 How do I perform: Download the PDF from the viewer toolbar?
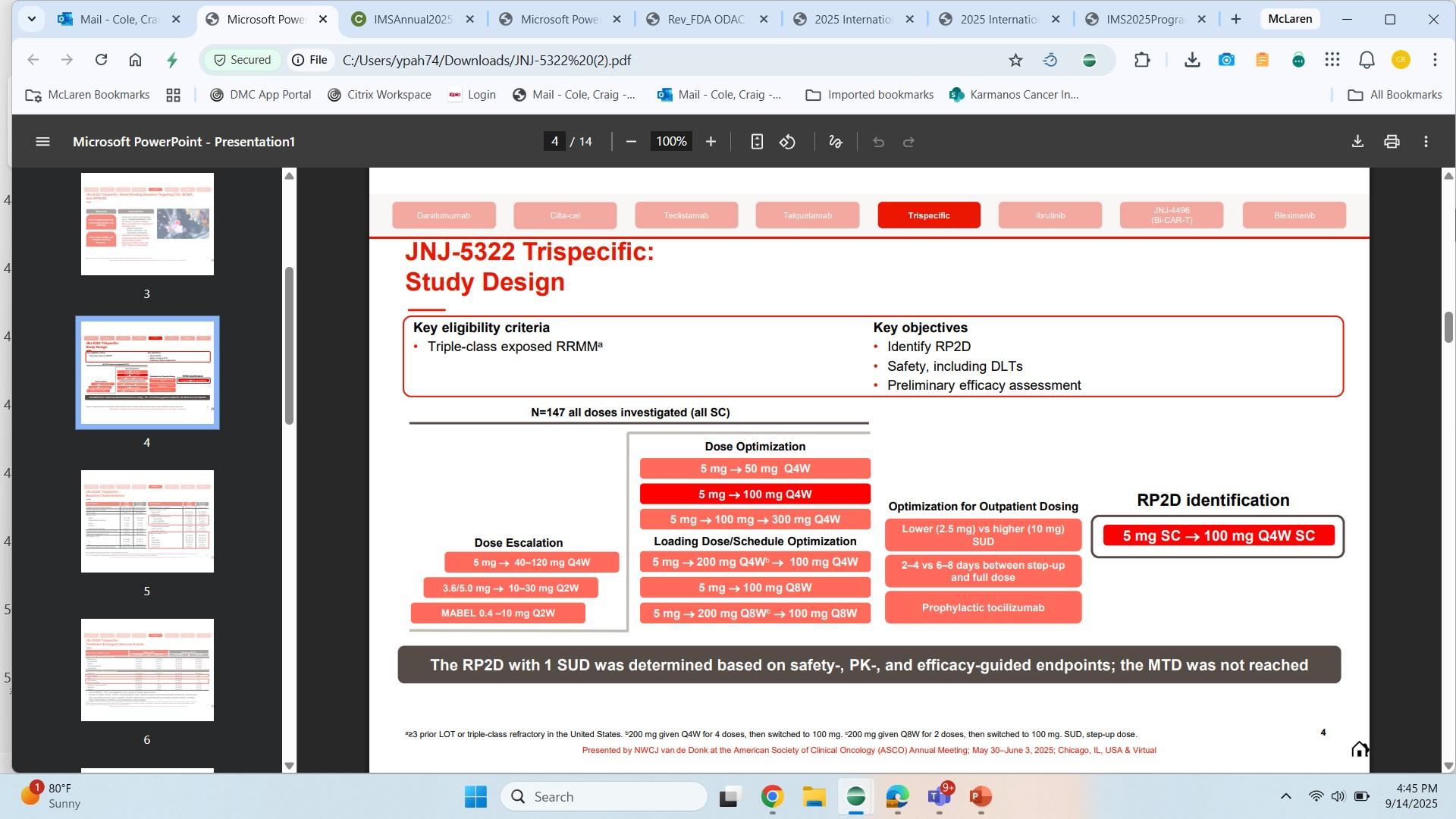(x=1357, y=142)
